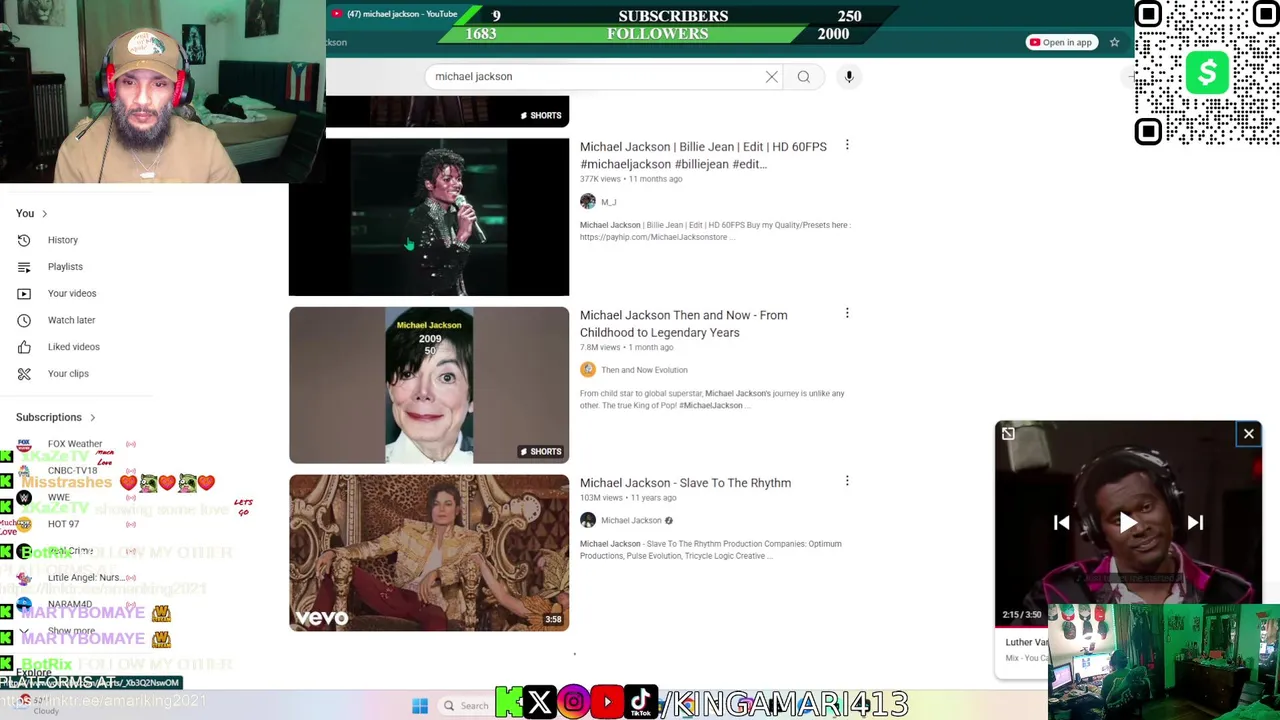
Task: Open Playlists in the sidebar
Action: [x=65, y=267]
